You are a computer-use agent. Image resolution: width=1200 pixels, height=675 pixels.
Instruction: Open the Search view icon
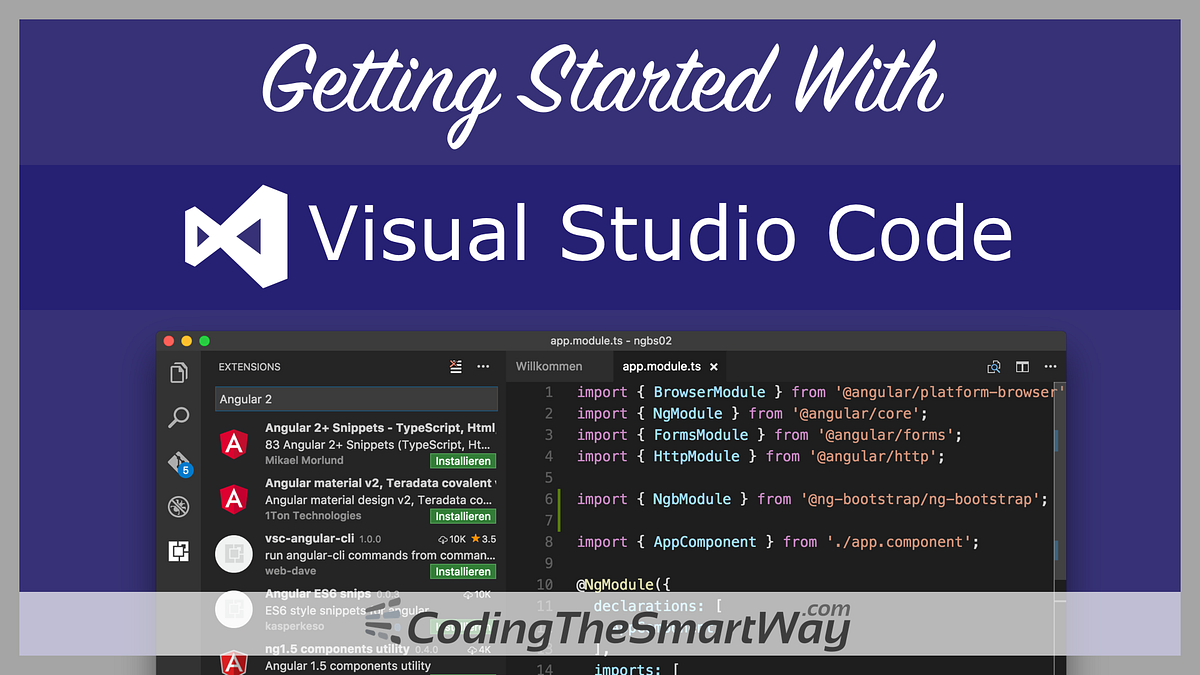[178, 417]
